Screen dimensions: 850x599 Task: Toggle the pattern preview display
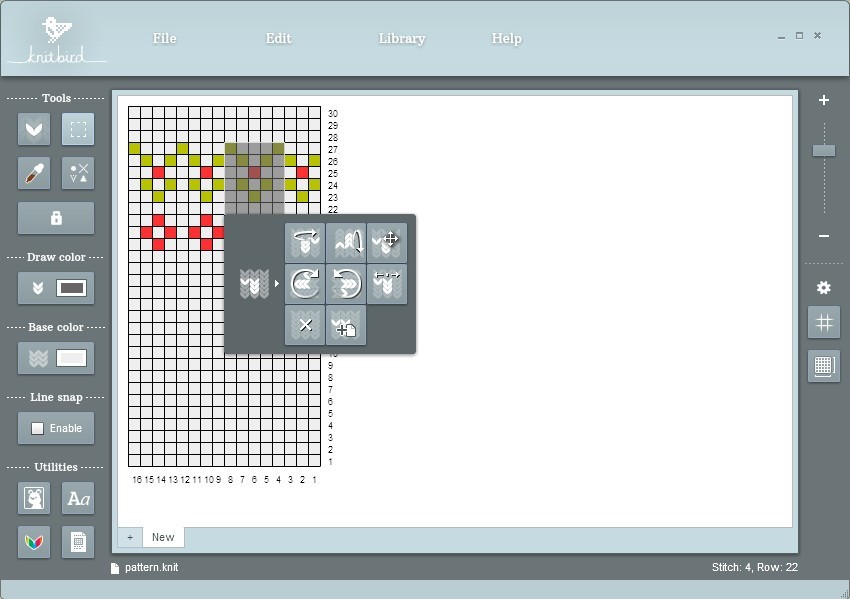coord(823,366)
